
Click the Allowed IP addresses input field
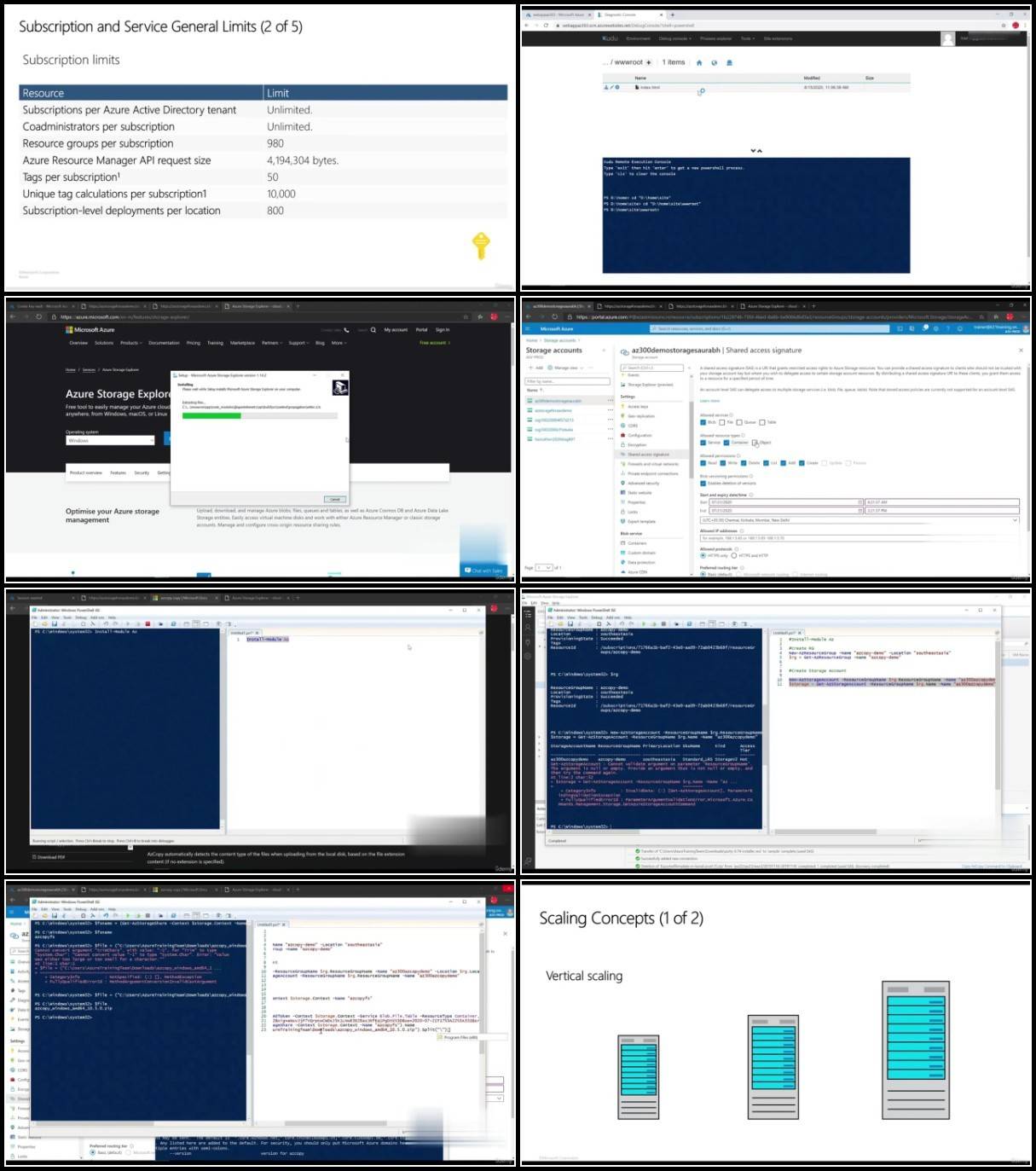(x=859, y=538)
